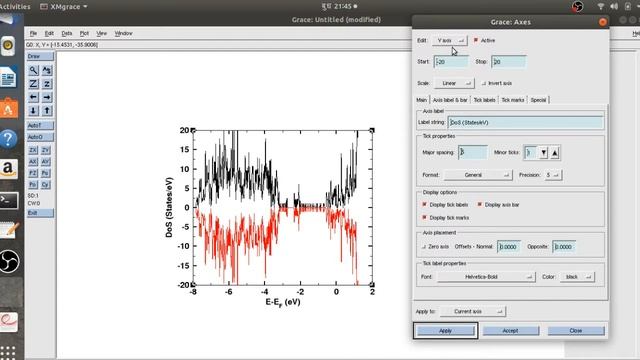Open the Precision dropdown
The width and height of the screenshot is (640, 360).
[553, 175]
